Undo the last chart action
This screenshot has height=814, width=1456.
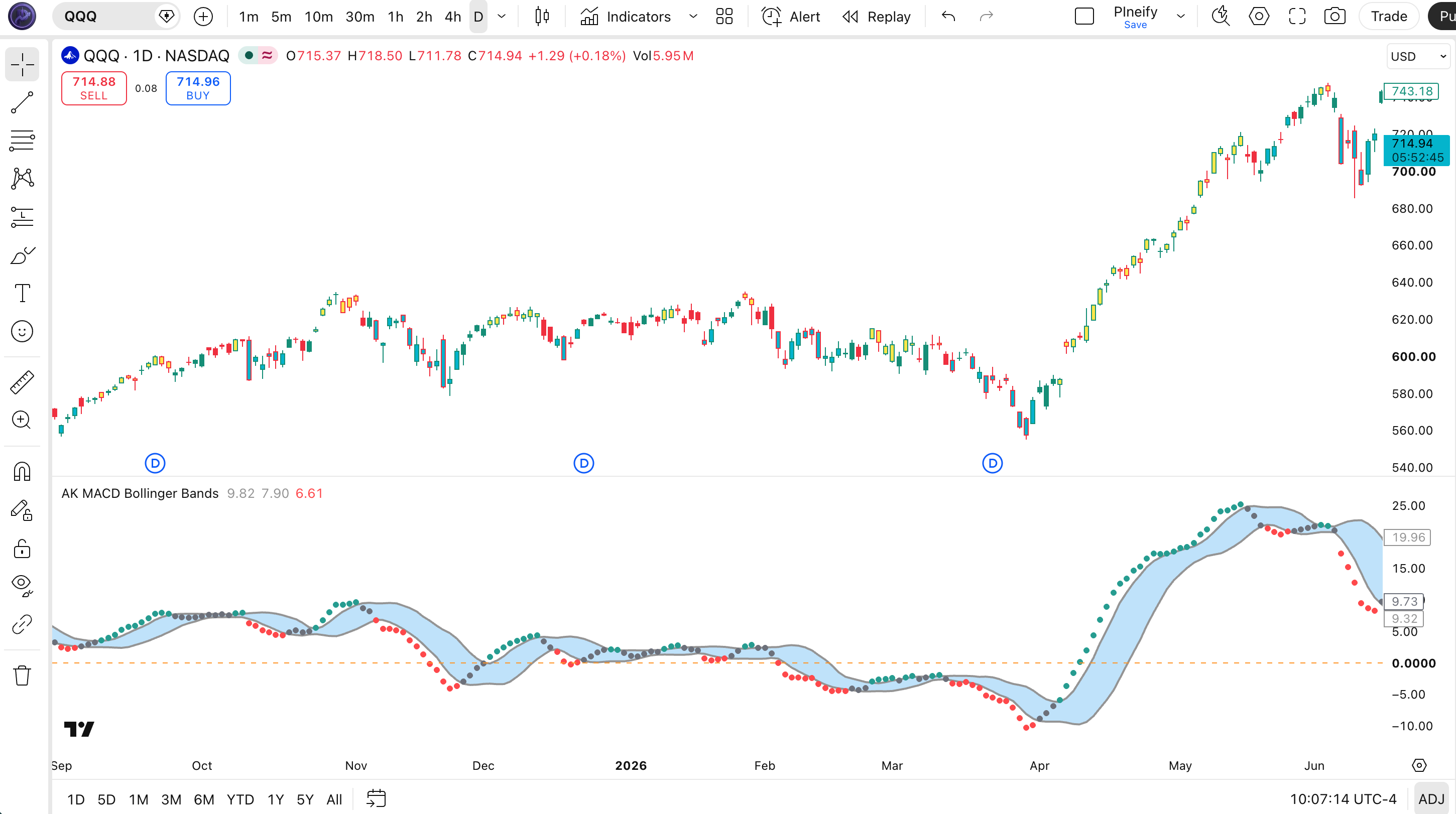949,17
